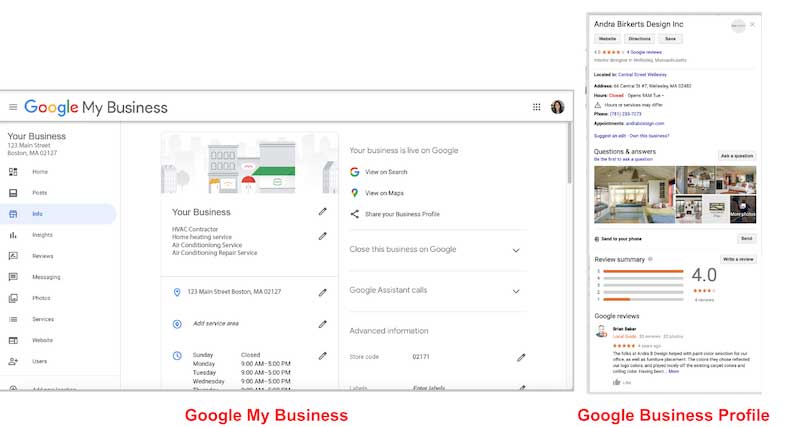
Task: Click the account profile avatar
Action: (x=557, y=107)
